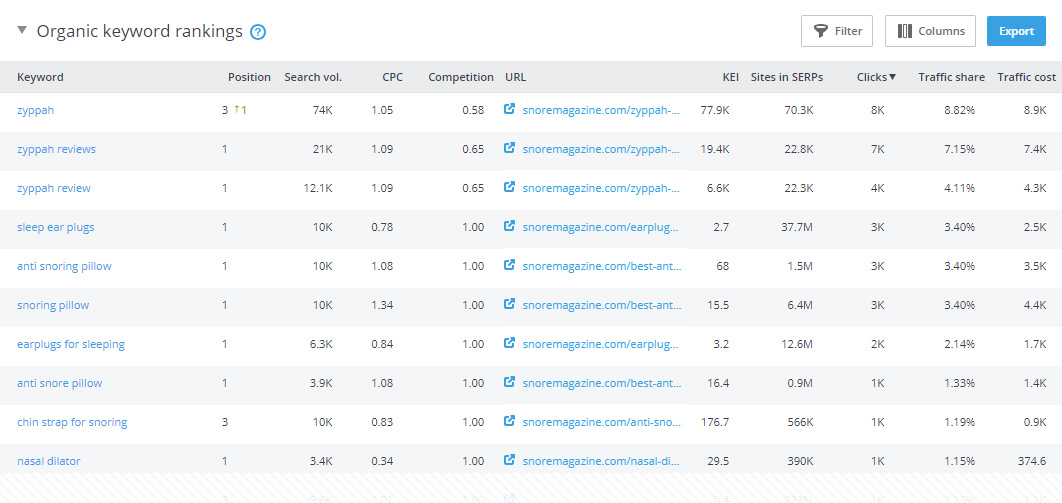Sort by Traffic share column header
Viewport: 1062px width, 503px height.
952,77
